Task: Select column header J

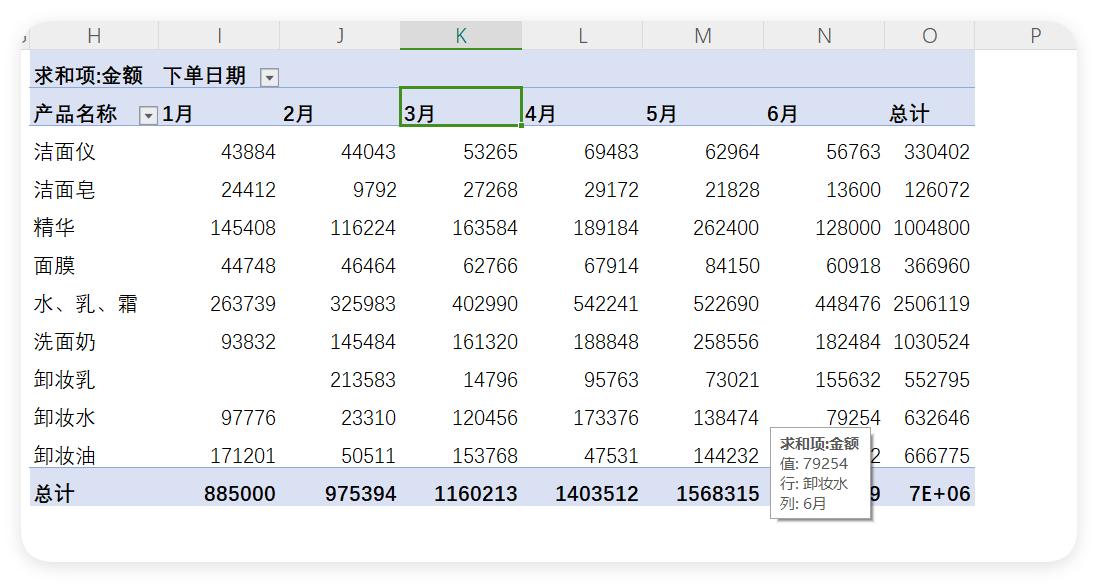Action: (340, 36)
